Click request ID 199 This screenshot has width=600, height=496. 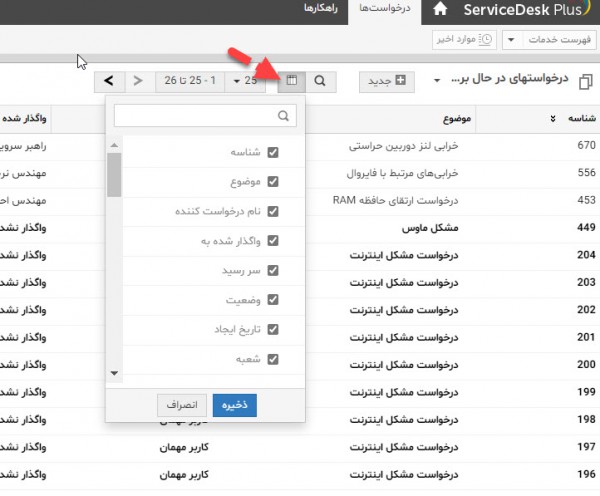(x=587, y=392)
